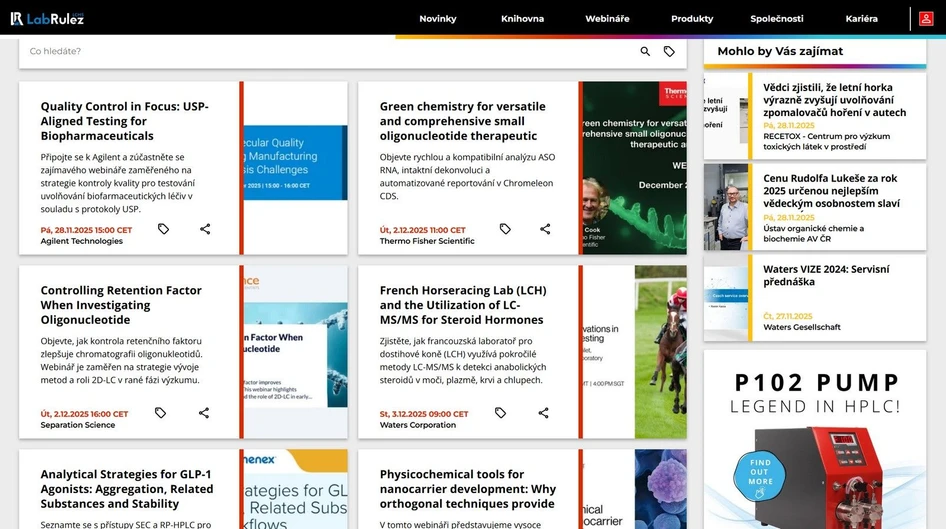Open the Kariéra navigation link
This screenshot has height=529, width=946.
click(x=861, y=19)
